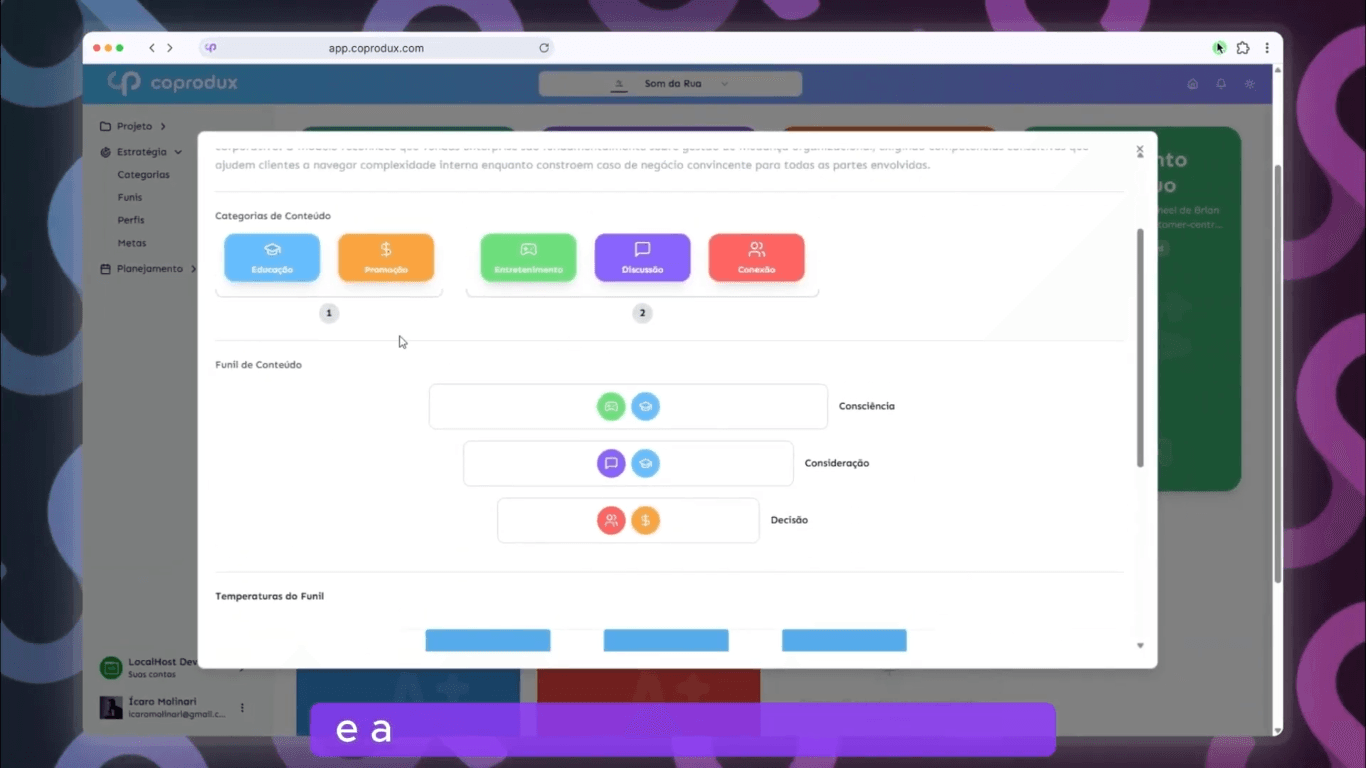Select the Conexão category card
The width and height of the screenshot is (1366, 768).
[x=756, y=258]
